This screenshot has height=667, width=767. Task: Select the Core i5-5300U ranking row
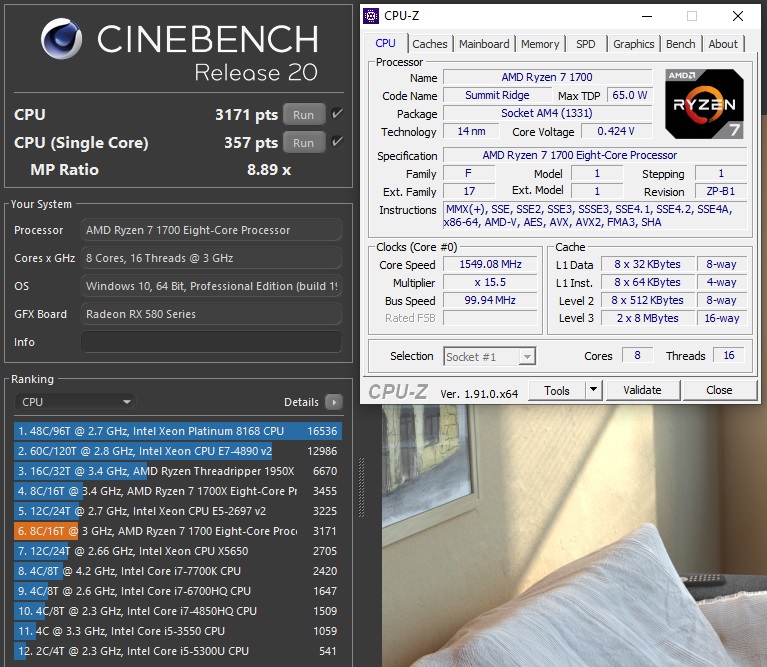coord(178,651)
